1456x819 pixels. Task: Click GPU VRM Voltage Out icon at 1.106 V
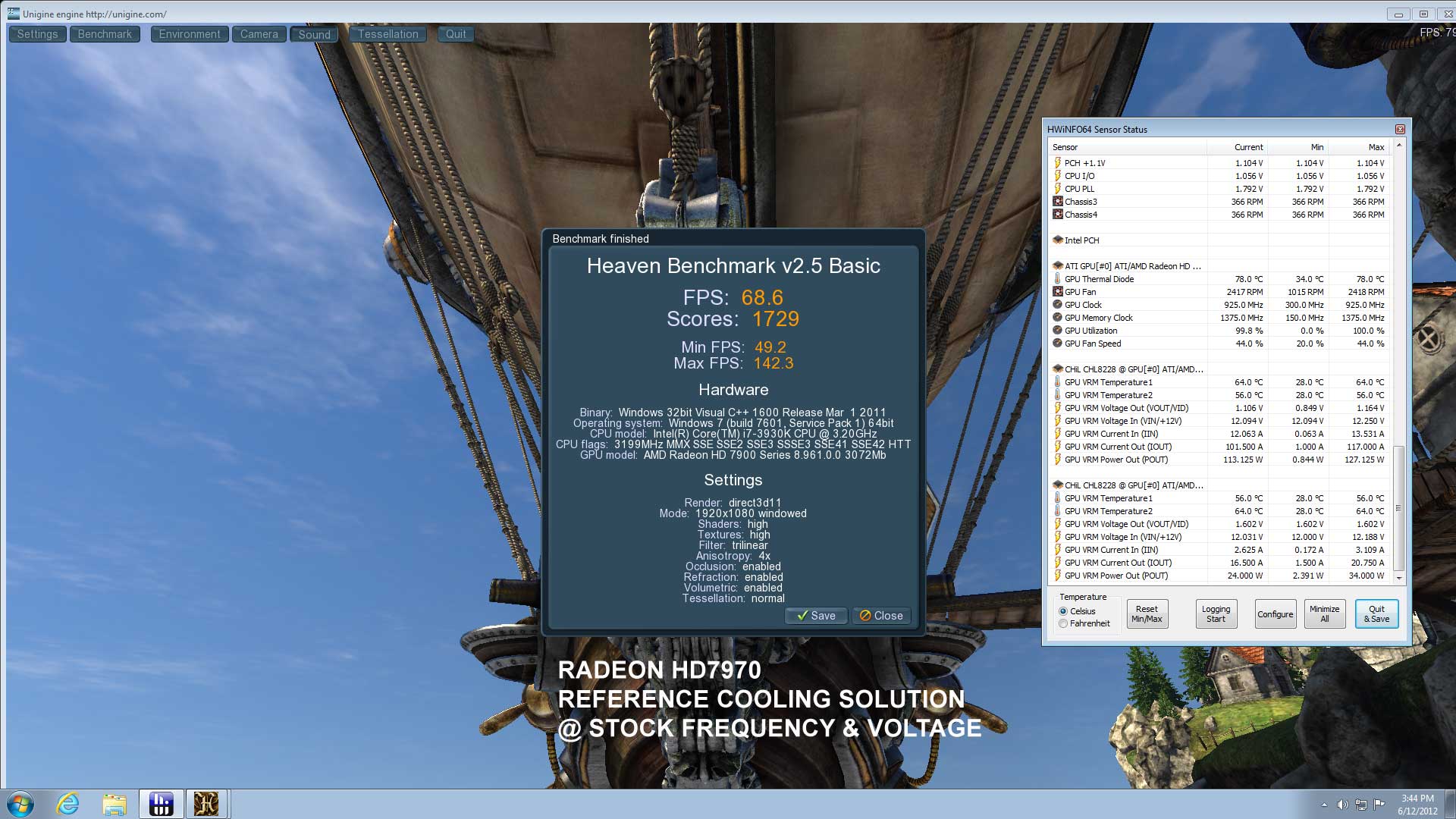[1057, 408]
